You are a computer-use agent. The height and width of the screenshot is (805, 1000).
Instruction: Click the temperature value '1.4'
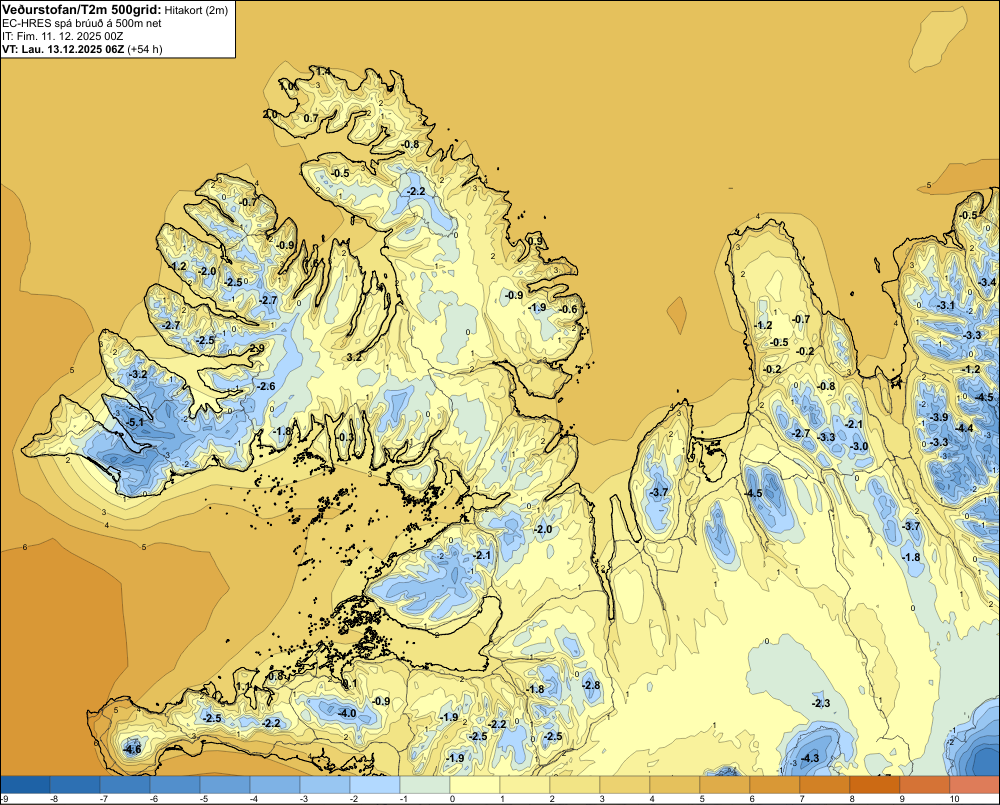point(323,71)
